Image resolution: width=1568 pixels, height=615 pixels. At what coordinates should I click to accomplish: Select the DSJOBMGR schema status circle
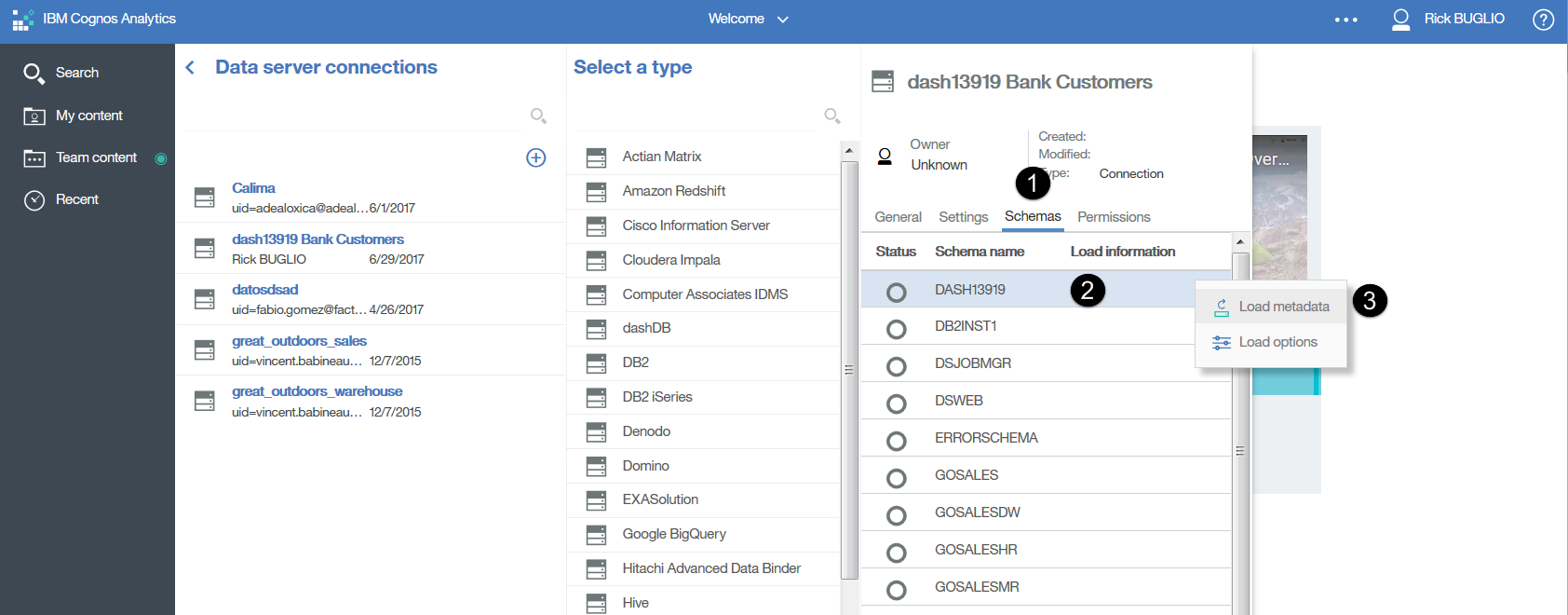point(897,367)
